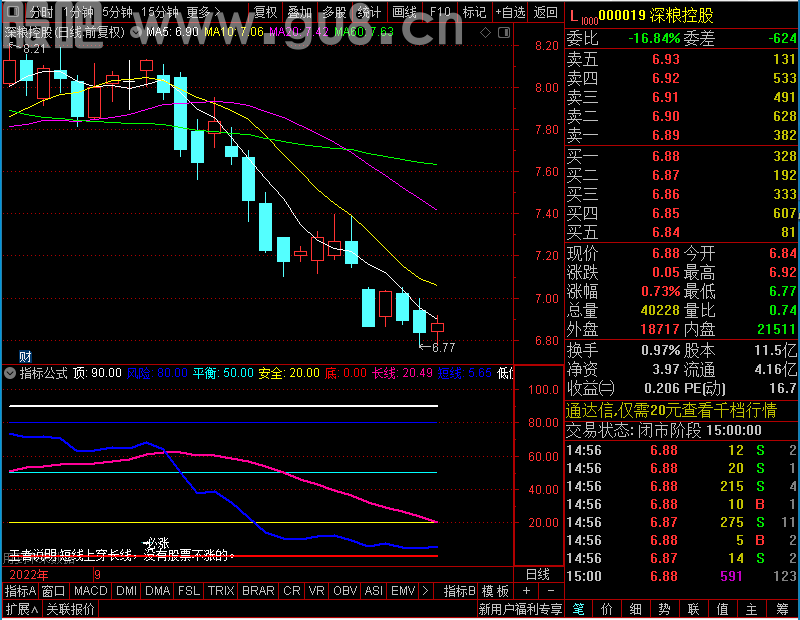Toggle the side panel icon near diamond
The image size is (800, 620).
point(504,33)
